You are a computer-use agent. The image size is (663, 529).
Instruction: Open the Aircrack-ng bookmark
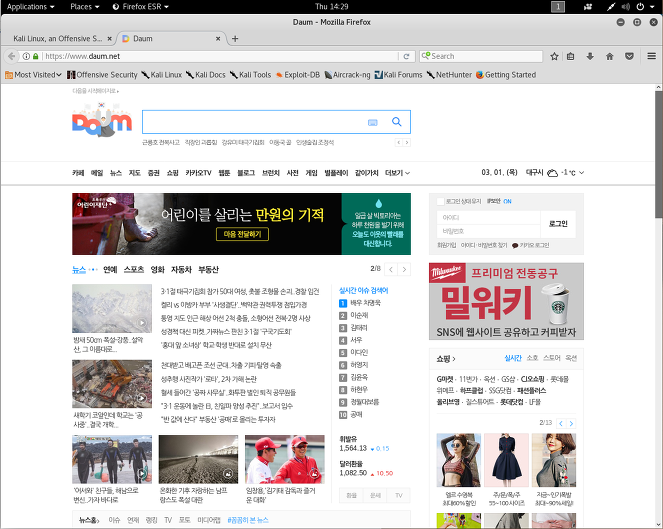pyautogui.click(x=347, y=75)
